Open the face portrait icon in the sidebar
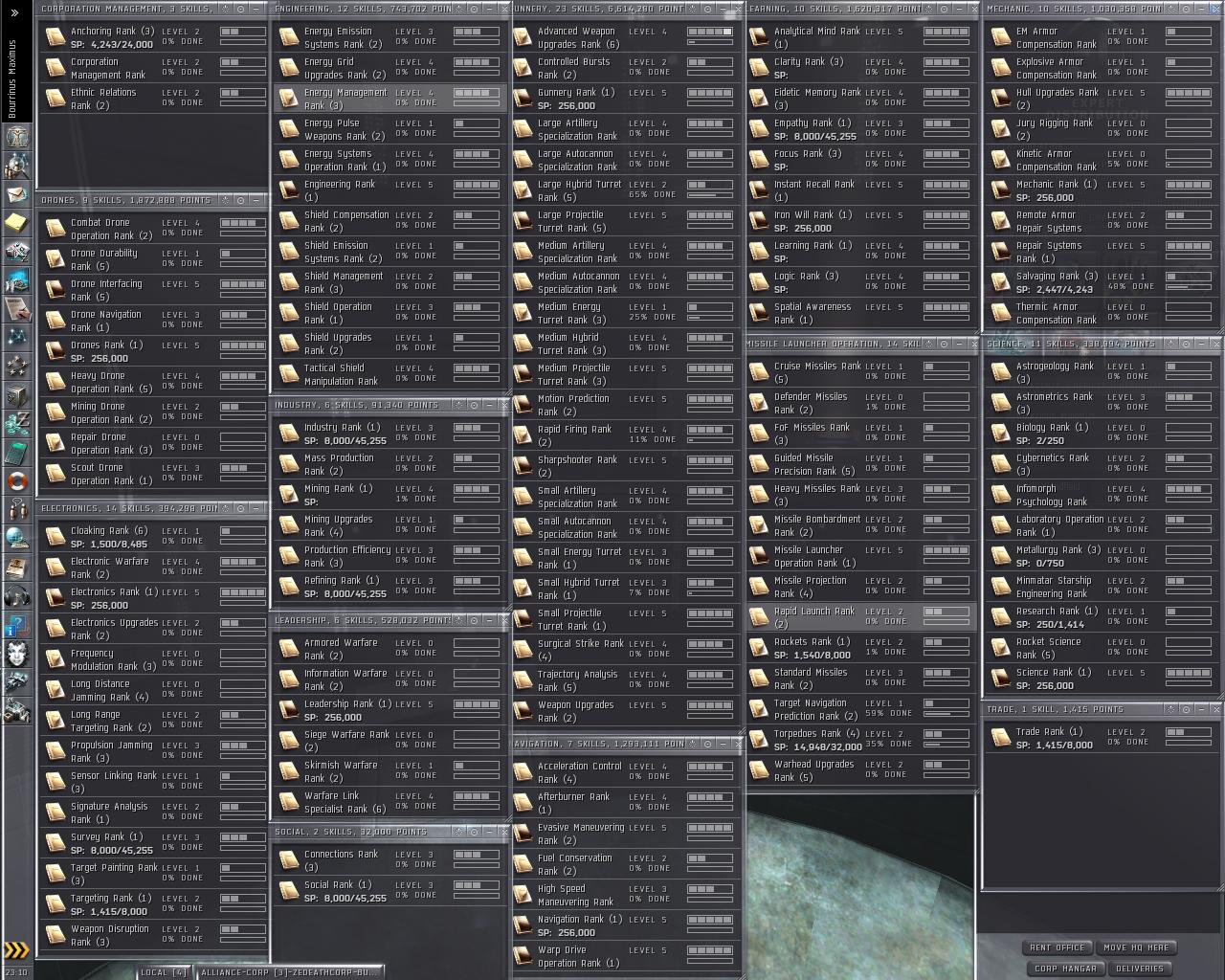The height and width of the screenshot is (980, 1225). pos(16,656)
